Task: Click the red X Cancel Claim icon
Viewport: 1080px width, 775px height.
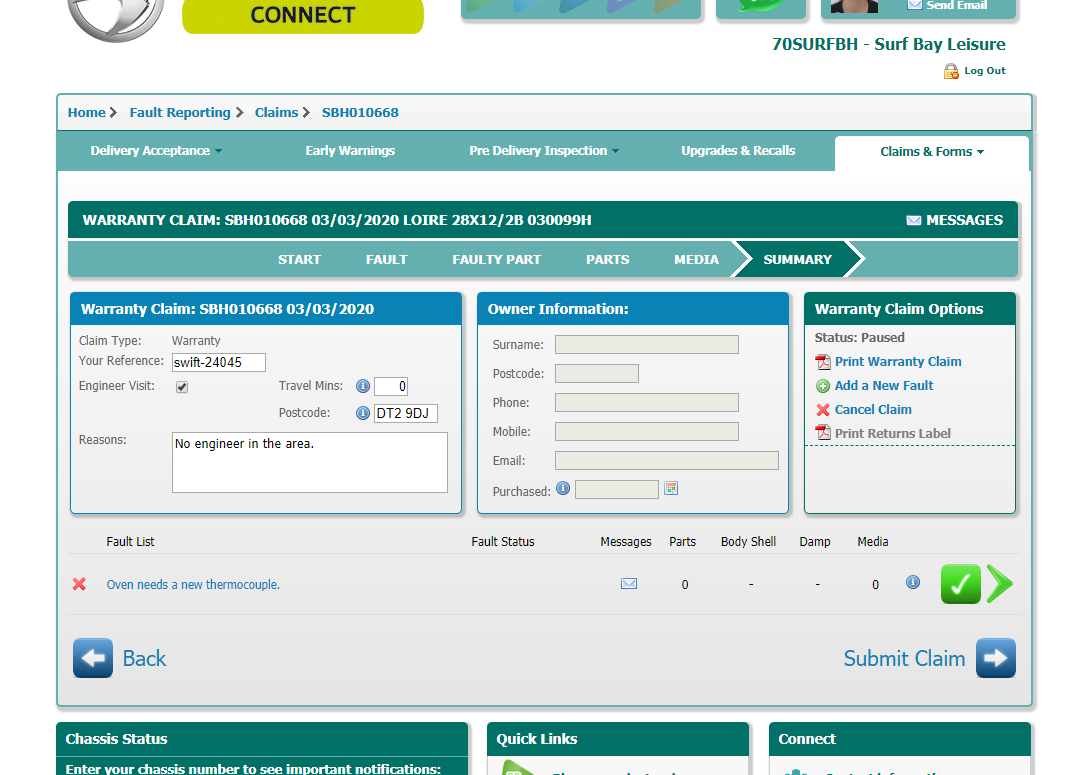Action: [822, 410]
